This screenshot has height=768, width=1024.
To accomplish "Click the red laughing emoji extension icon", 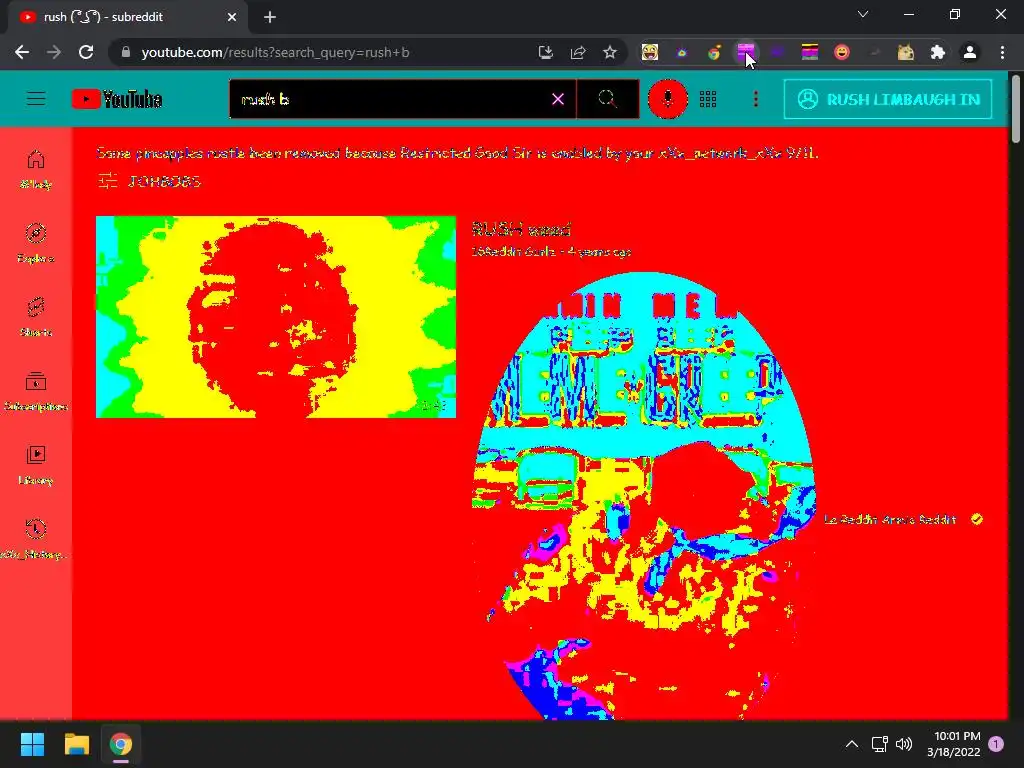I will pyautogui.click(x=842, y=52).
